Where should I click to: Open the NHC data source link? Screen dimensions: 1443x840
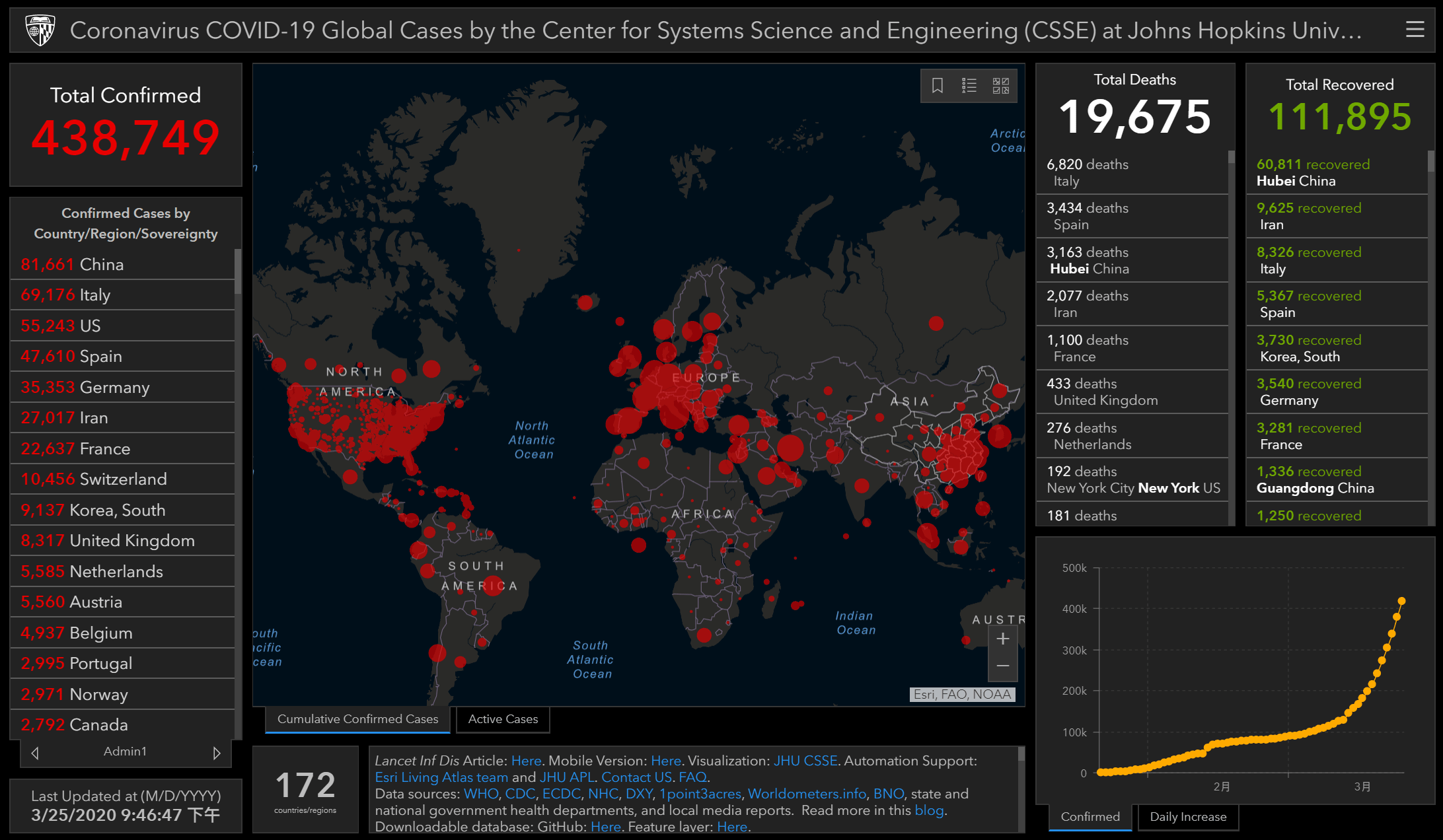click(603, 794)
